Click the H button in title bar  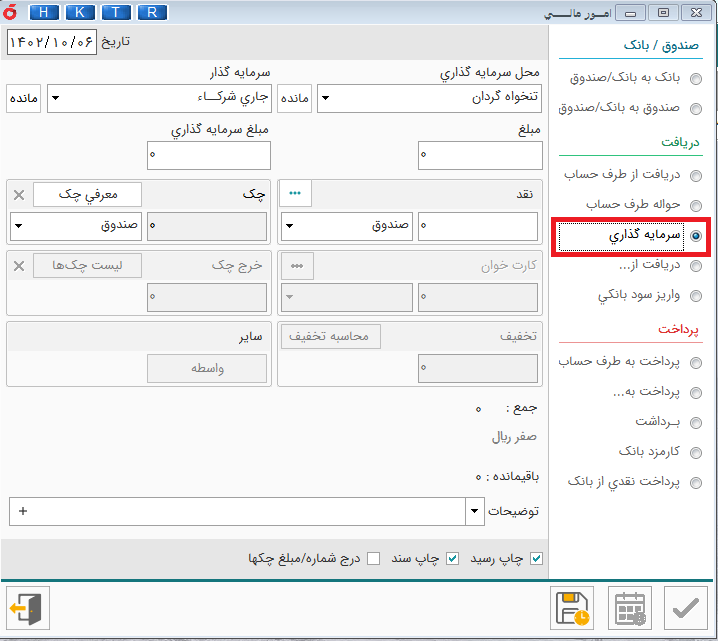point(44,12)
